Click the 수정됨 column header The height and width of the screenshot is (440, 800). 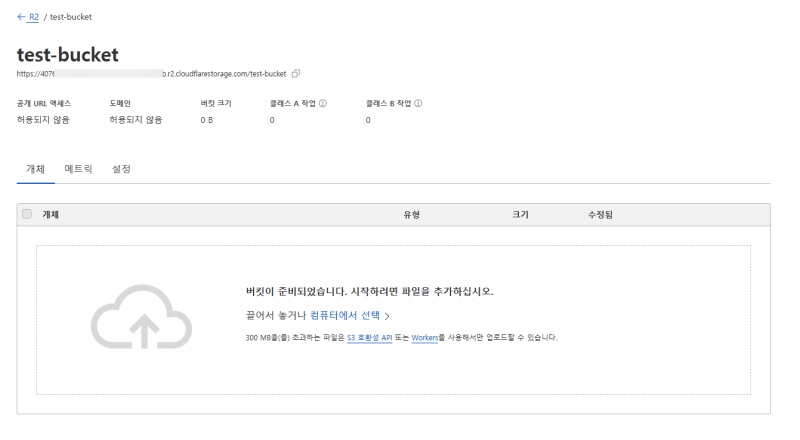pyautogui.click(x=601, y=214)
